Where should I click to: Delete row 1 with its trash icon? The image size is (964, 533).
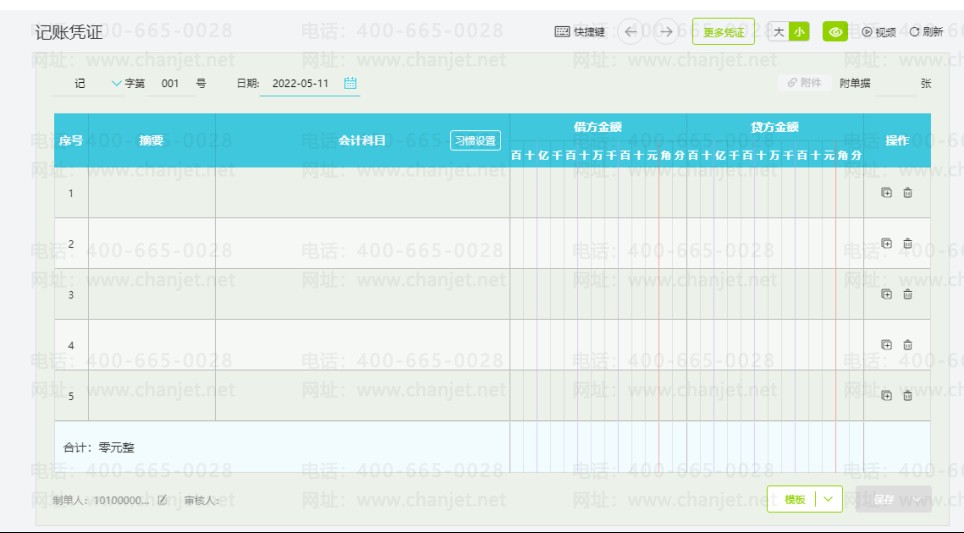(907, 192)
